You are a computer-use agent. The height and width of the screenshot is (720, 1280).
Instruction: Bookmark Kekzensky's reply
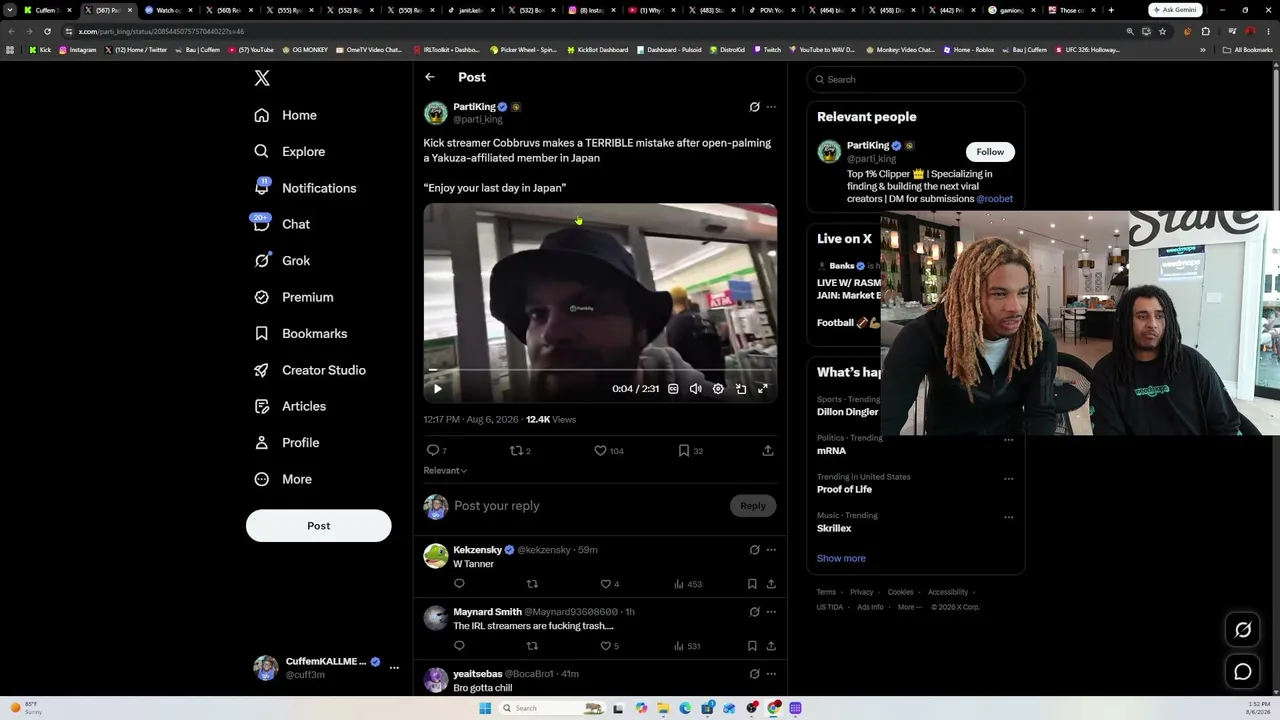(x=752, y=584)
